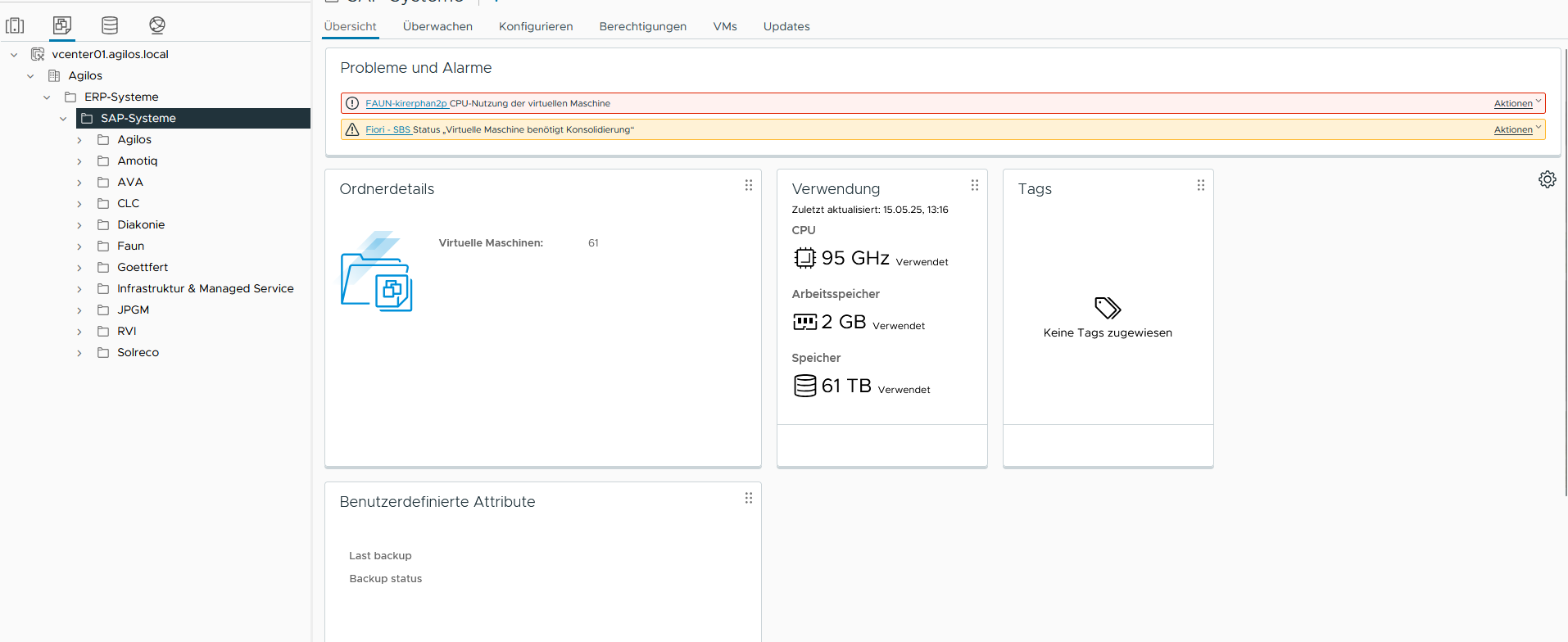The width and height of the screenshot is (1568, 642).
Task: Open the Konfigurieren tab
Action: pyautogui.click(x=536, y=26)
